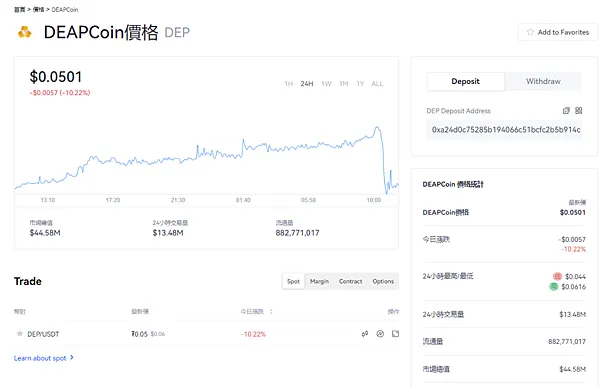
Task: Click the star icon in Add to Favorites
Action: pyautogui.click(x=530, y=32)
